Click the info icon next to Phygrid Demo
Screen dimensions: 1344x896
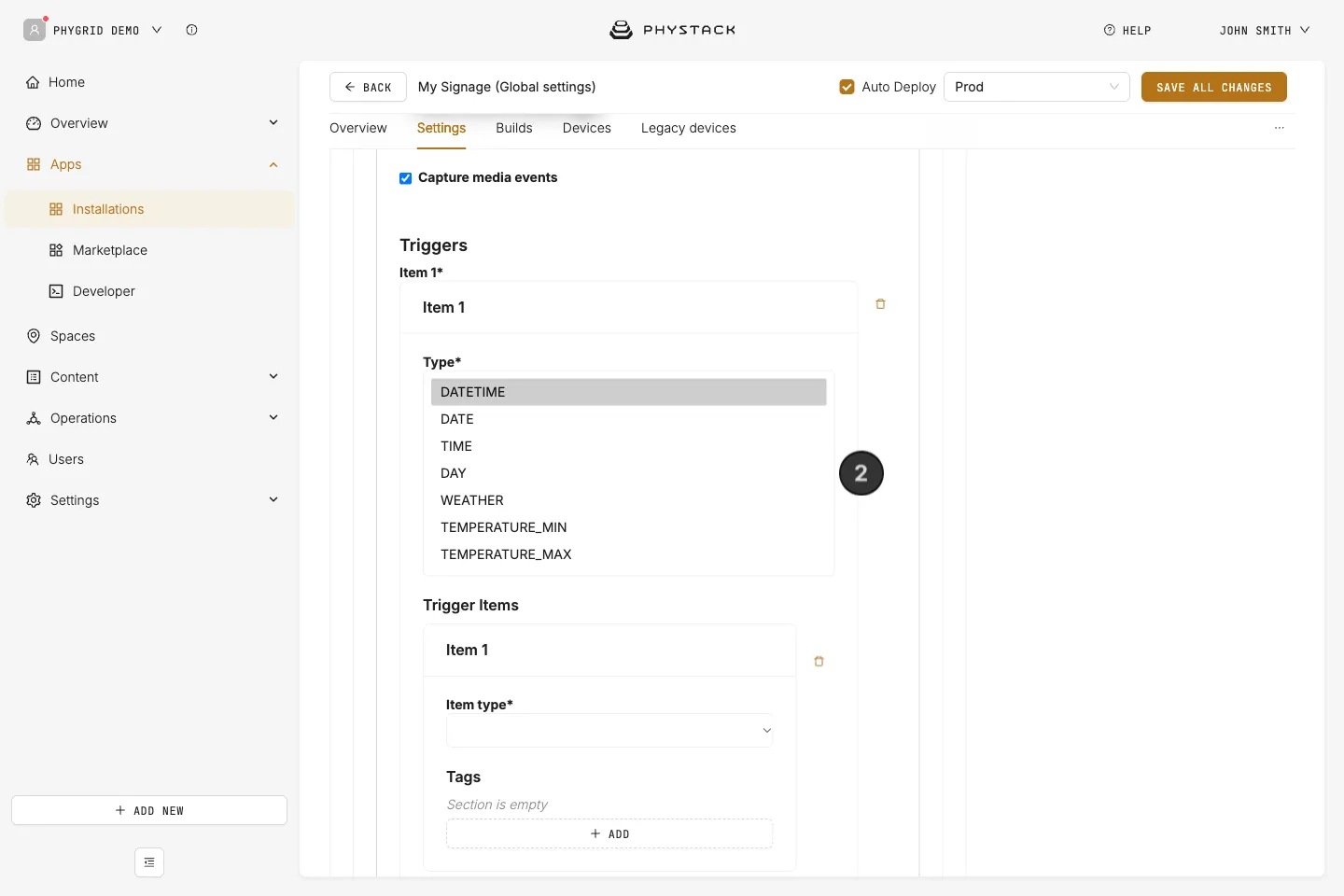(191, 30)
